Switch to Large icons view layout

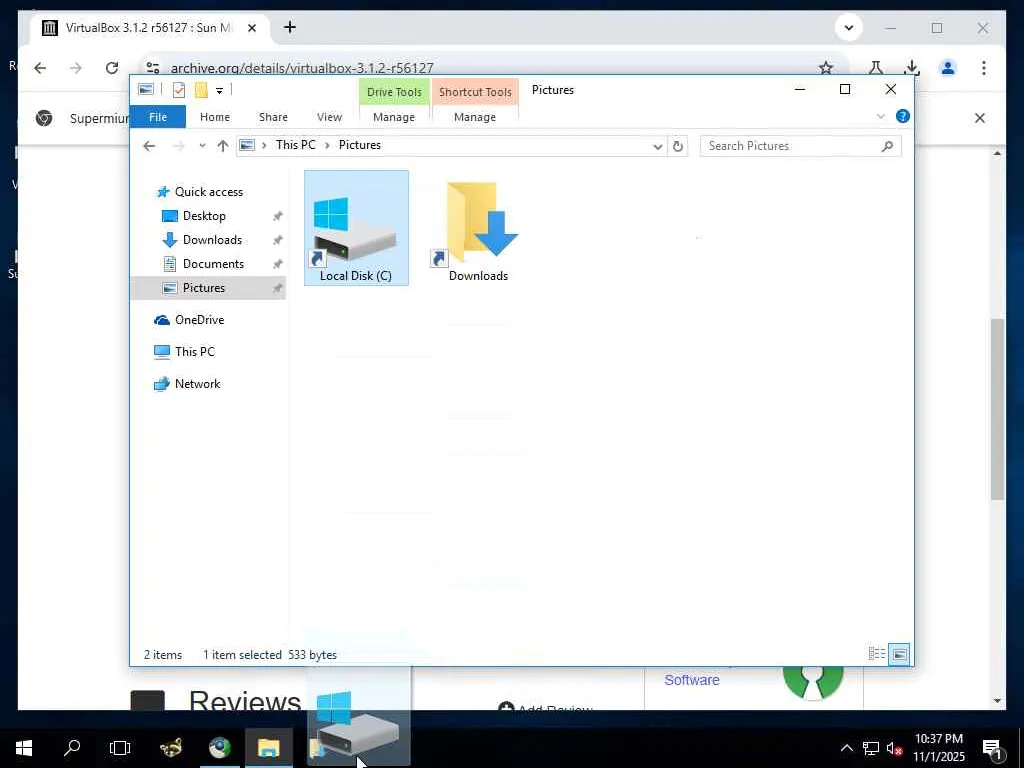tap(900, 654)
